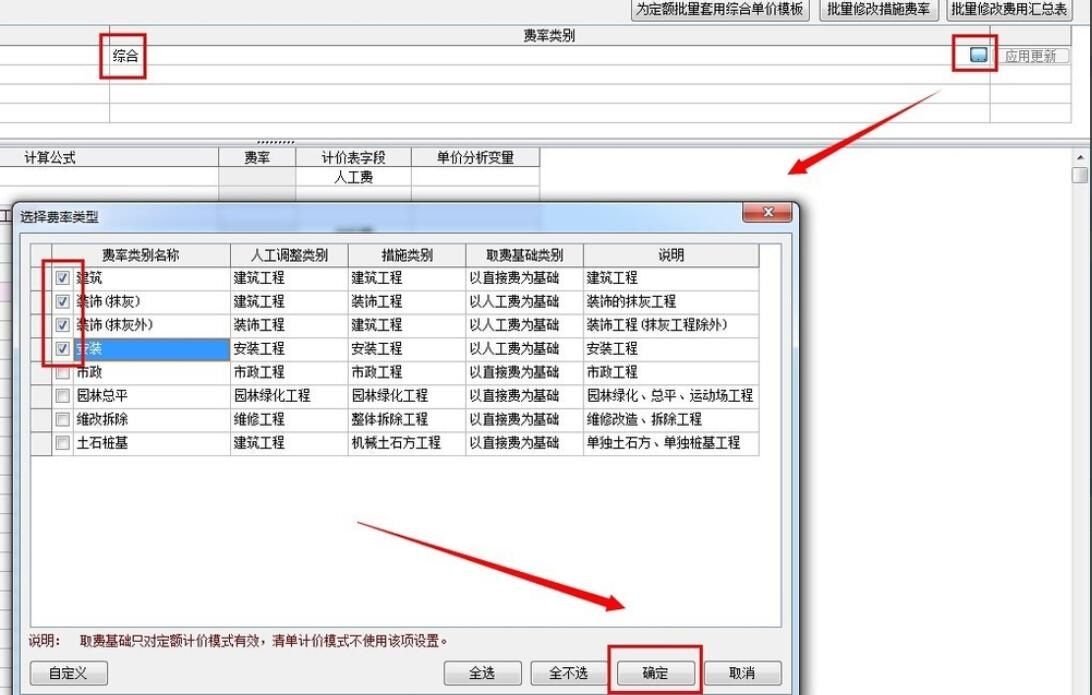
Task: Click the 措施类别 column header
Action: coord(407,255)
